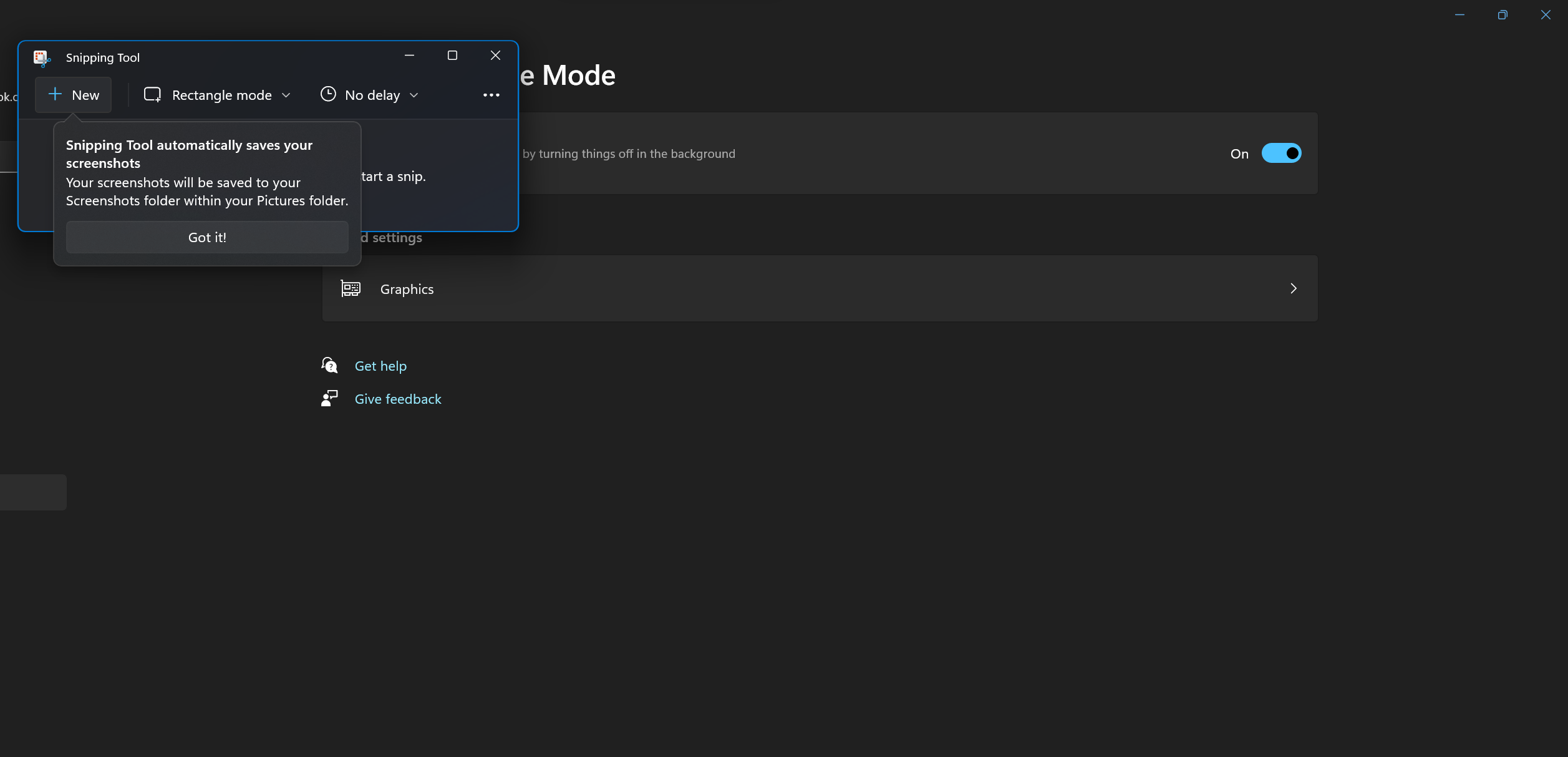Click the Snipping Tool app icon in title bar
The width and height of the screenshot is (1568, 757).
pos(42,57)
